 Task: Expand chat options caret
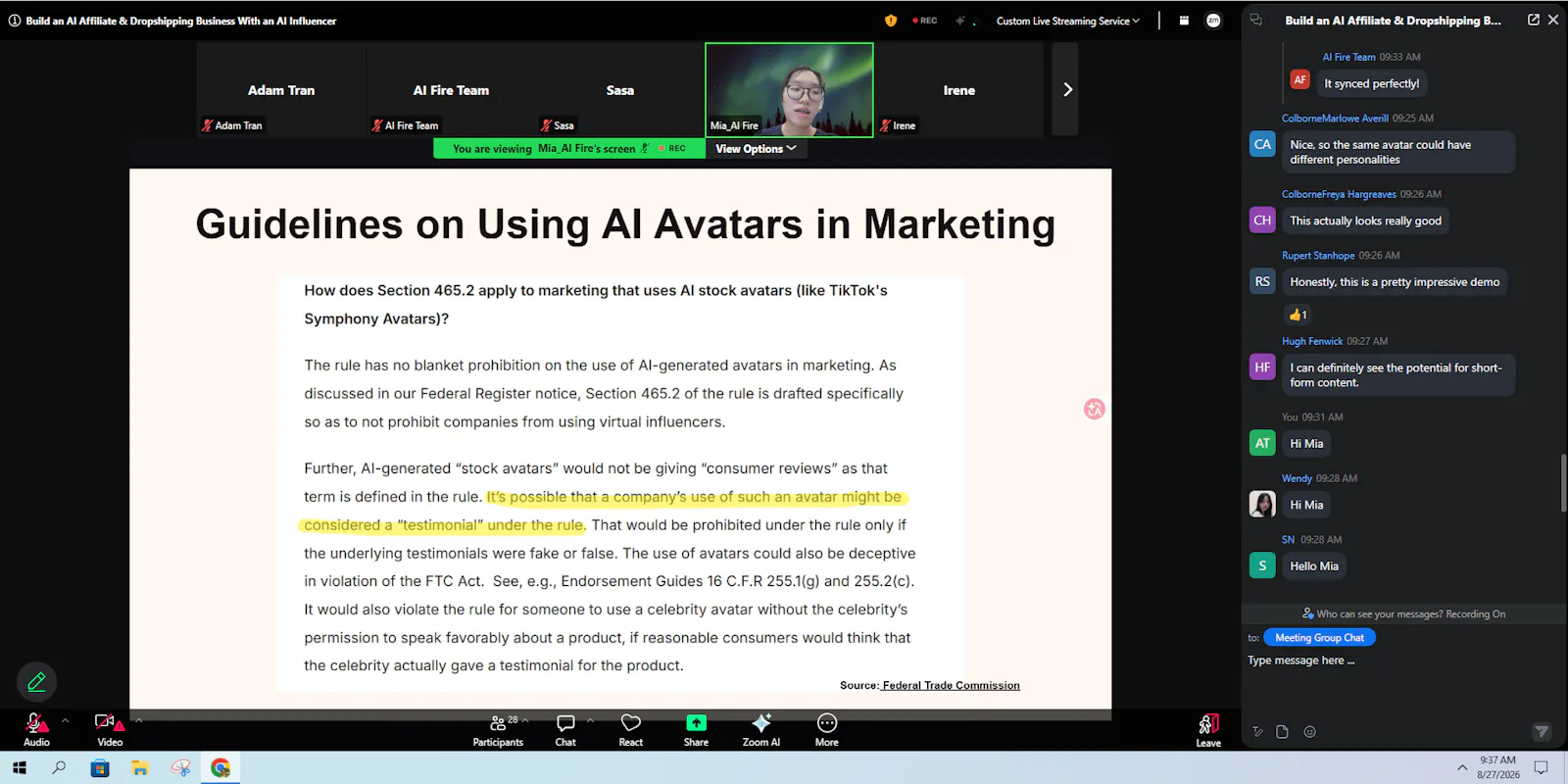click(590, 720)
